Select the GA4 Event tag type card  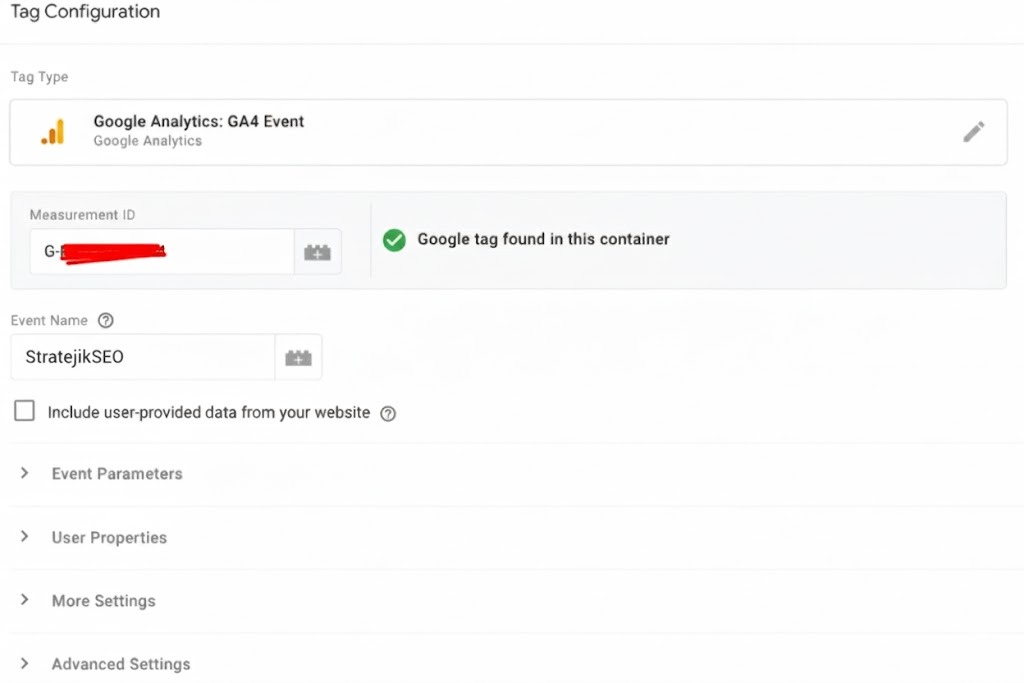point(400,131)
